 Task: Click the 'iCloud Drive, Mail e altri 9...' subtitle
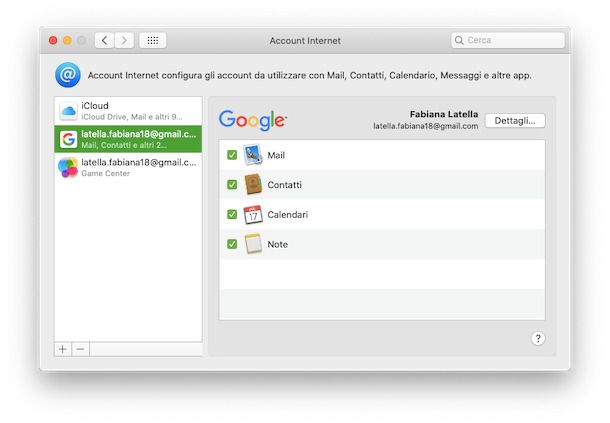pyautogui.click(x=131, y=117)
